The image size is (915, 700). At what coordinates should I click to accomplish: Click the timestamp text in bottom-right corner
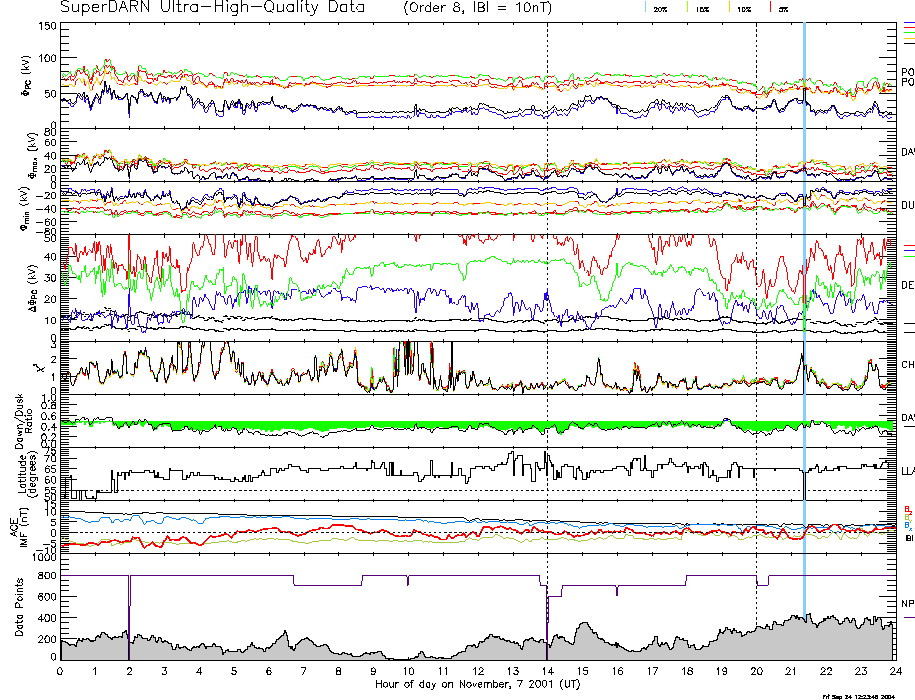pyautogui.click(x=858, y=695)
